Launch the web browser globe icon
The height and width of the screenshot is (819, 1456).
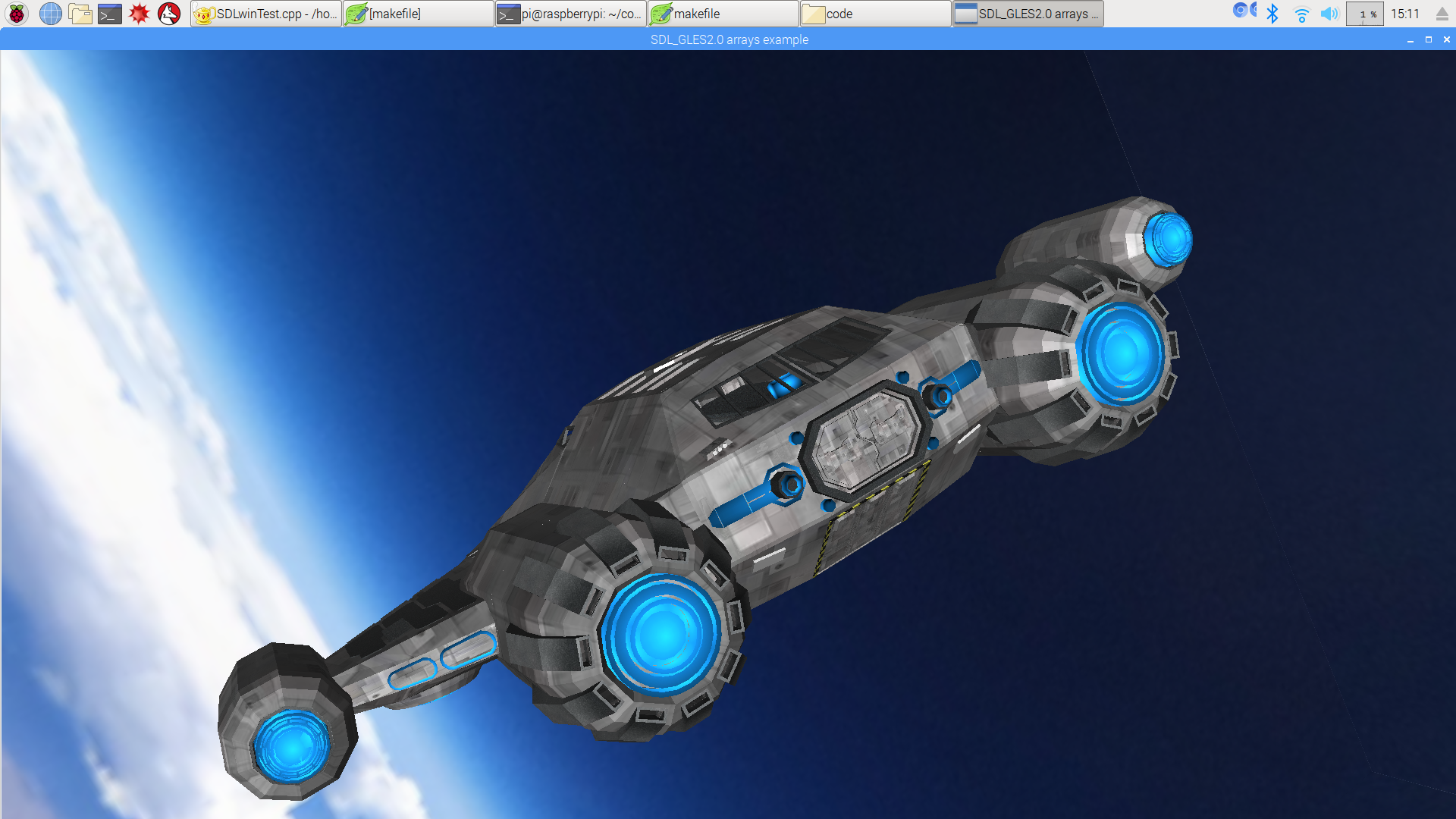50,14
